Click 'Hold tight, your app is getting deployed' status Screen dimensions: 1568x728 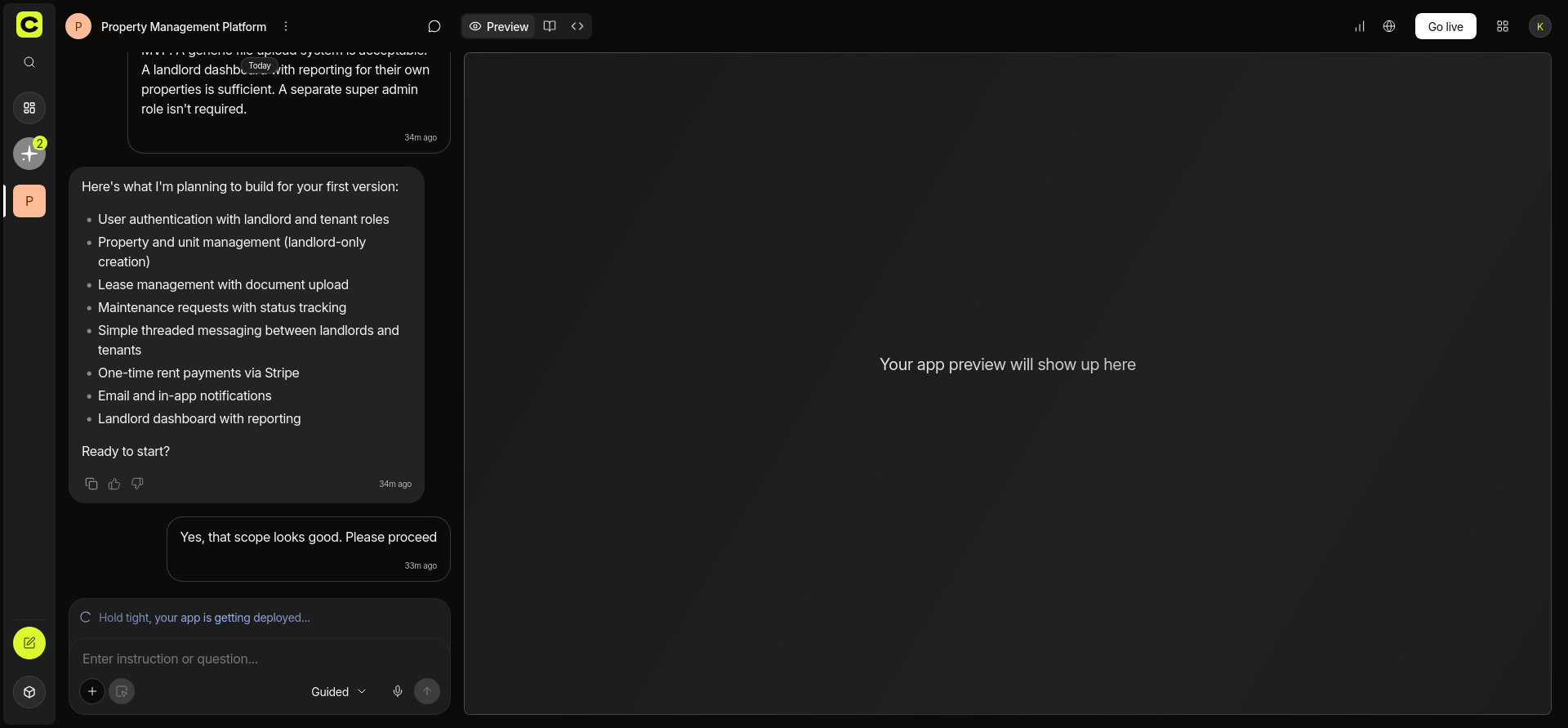[x=204, y=618]
